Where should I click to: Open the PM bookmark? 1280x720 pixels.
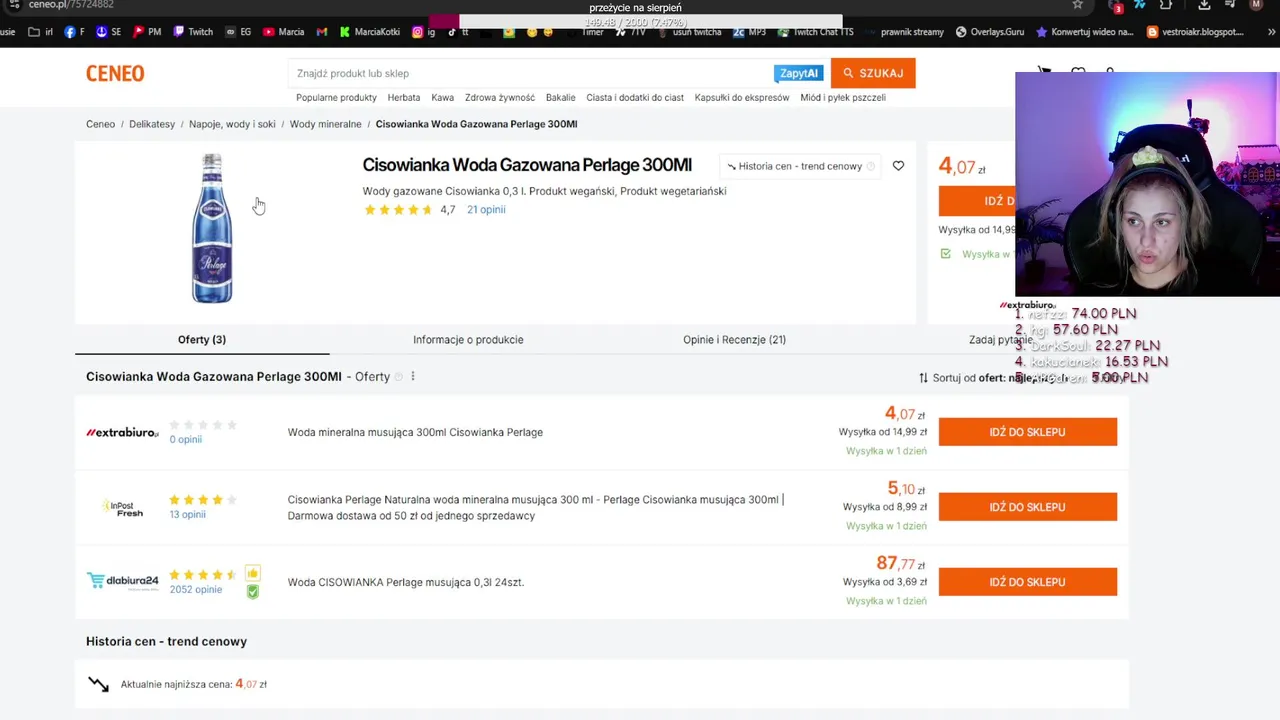(147, 32)
